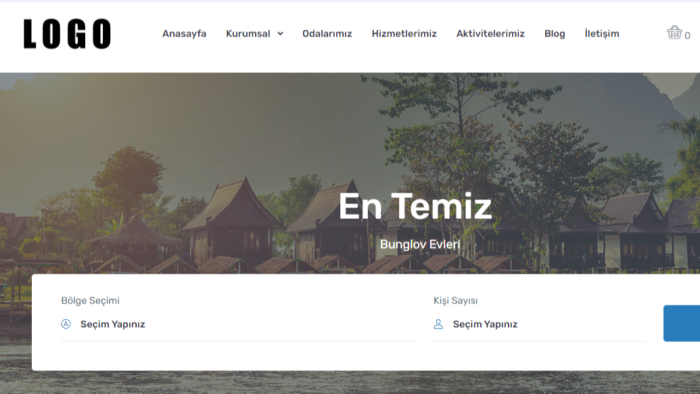This screenshot has width=700, height=394.
Task: Click the person icon beside Kişi Sayısı
Action: pos(438,324)
